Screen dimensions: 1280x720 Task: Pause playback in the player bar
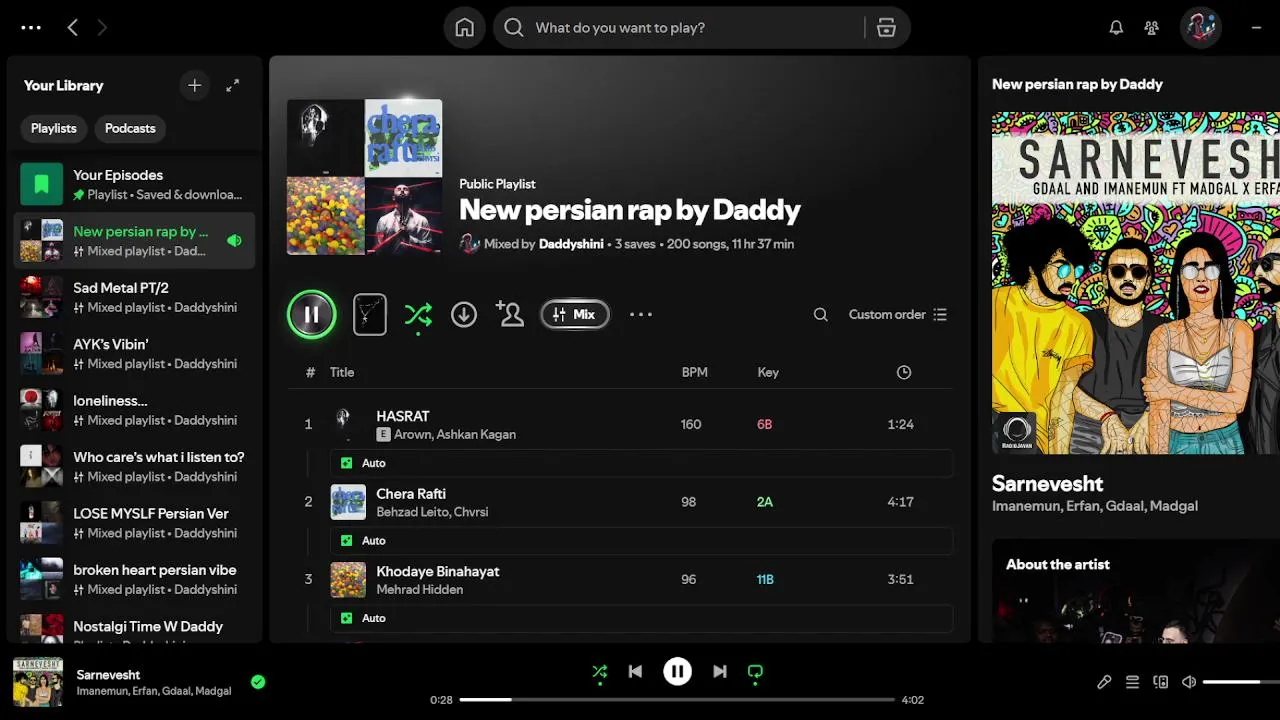coord(677,672)
